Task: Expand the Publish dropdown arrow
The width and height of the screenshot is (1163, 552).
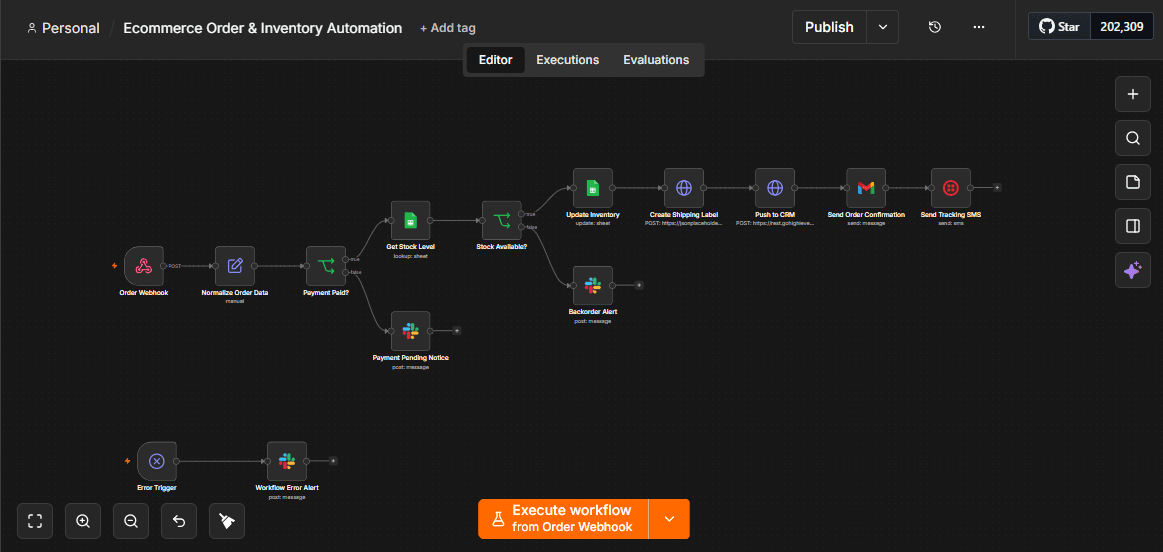Action: coord(883,27)
